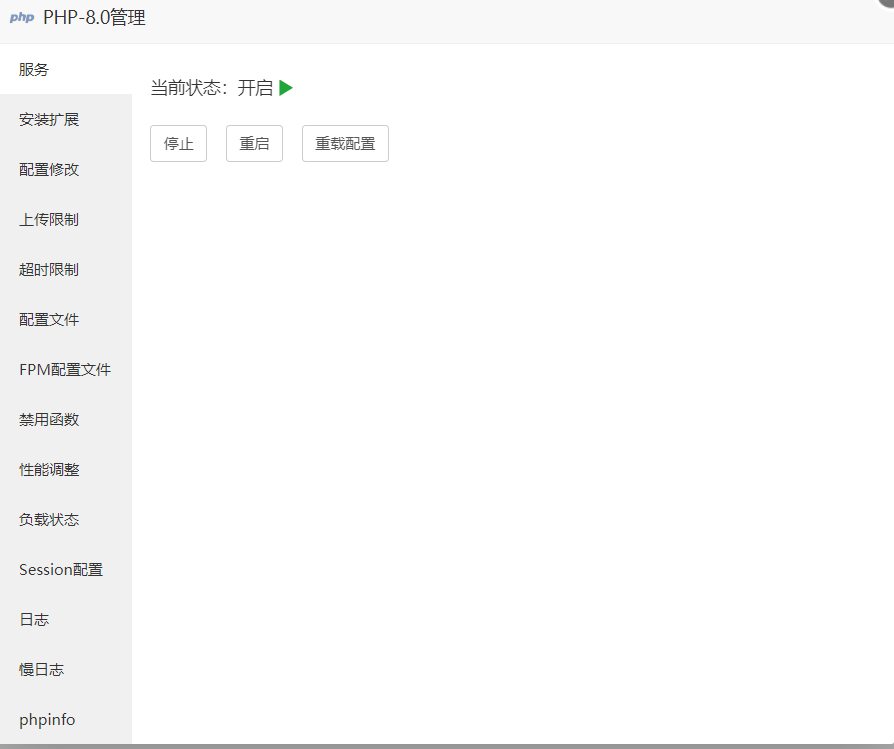The height and width of the screenshot is (749, 894).
Task: Show the 日志 log tab
Action: coord(66,620)
